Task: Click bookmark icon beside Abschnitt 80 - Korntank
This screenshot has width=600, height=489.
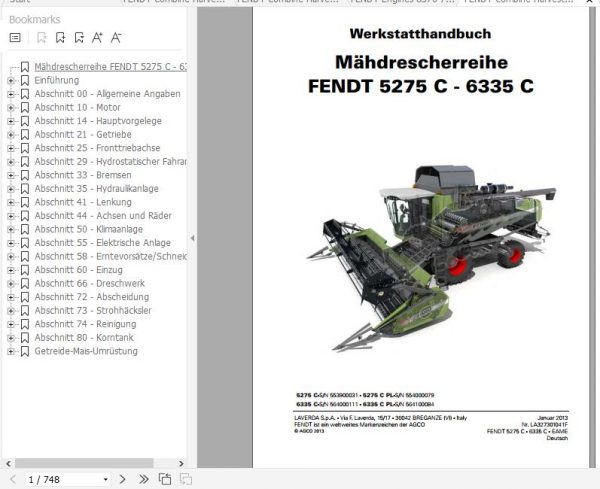Action: coord(25,337)
